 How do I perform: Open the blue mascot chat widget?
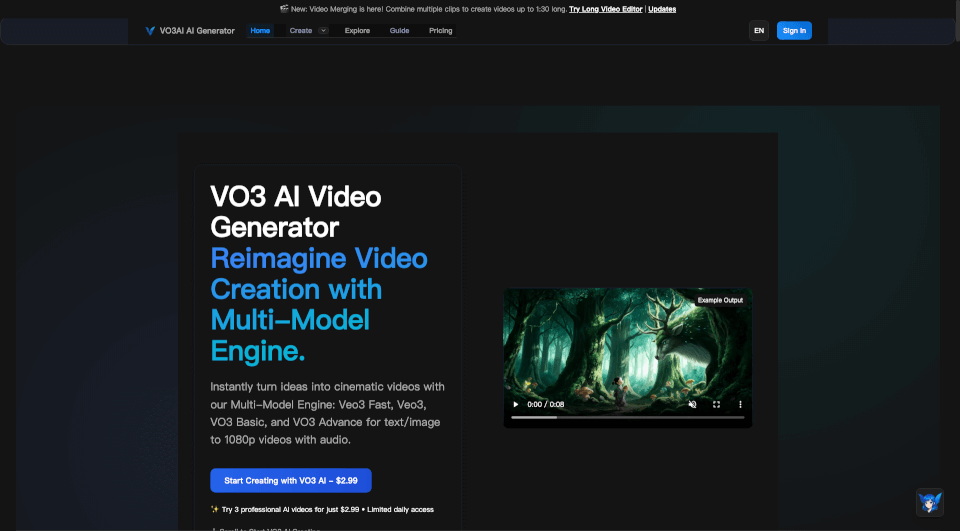point(930,502)
